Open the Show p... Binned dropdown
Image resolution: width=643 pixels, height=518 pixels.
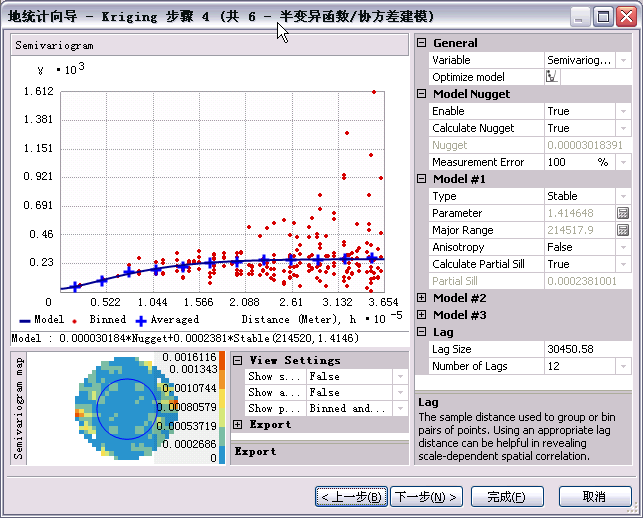(x=400, y=408)
